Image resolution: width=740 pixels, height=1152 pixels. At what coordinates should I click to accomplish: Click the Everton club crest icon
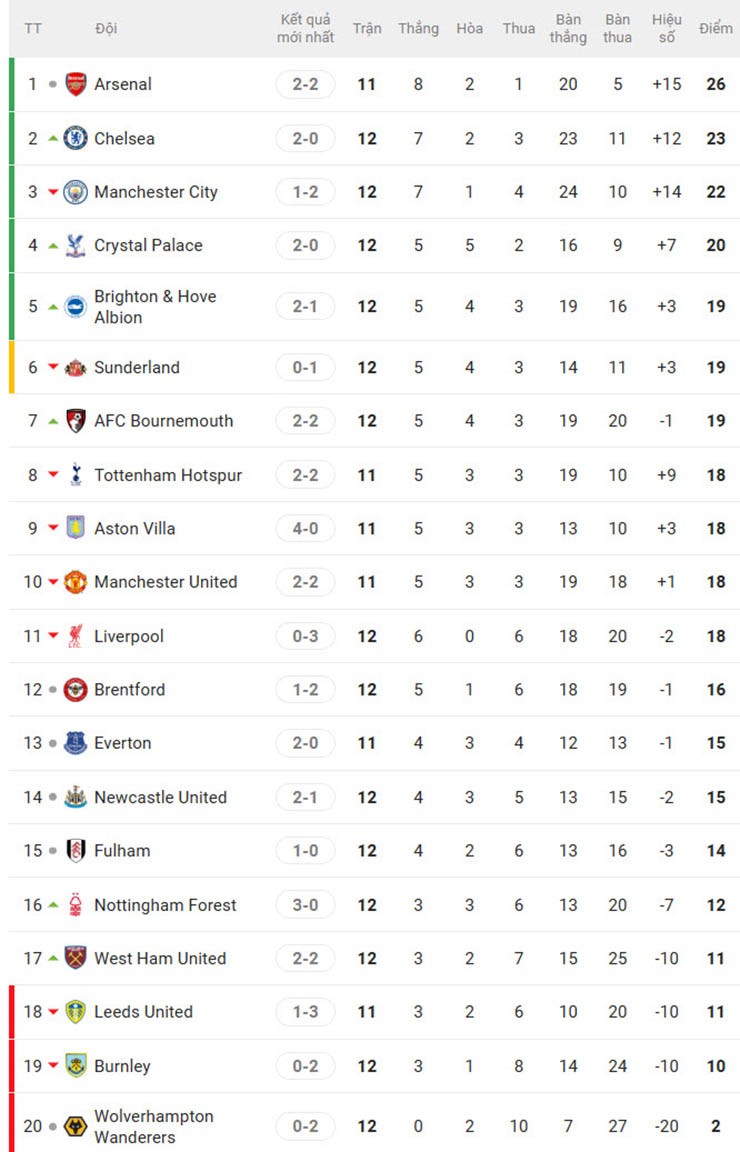76,744
